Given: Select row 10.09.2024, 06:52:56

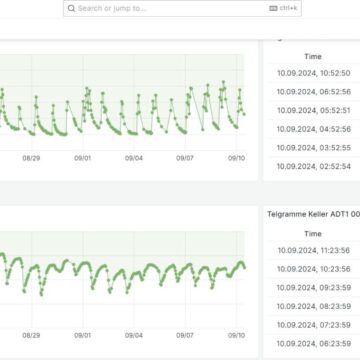Looking at the screenshot, I should click(x=313, y=92).
